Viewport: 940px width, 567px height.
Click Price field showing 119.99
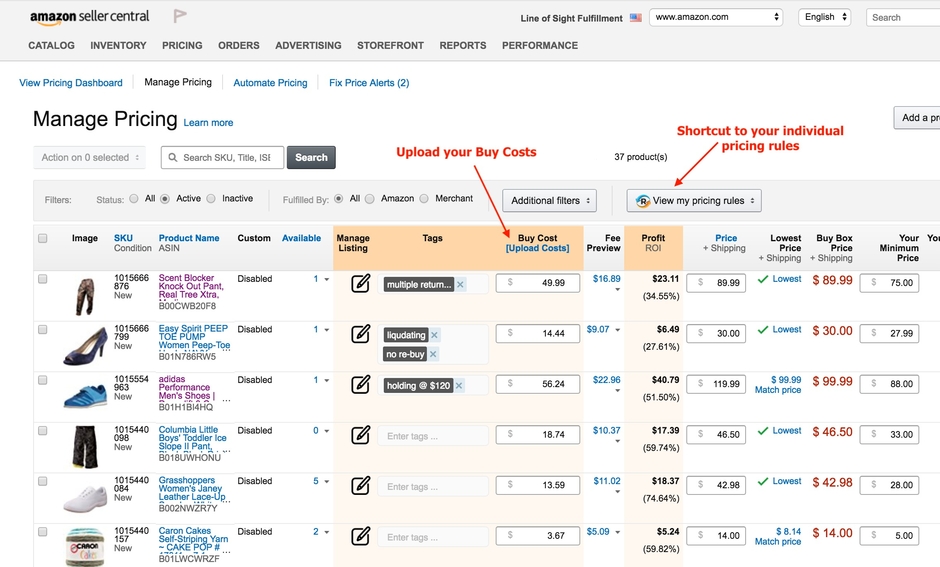coord(716,384)
